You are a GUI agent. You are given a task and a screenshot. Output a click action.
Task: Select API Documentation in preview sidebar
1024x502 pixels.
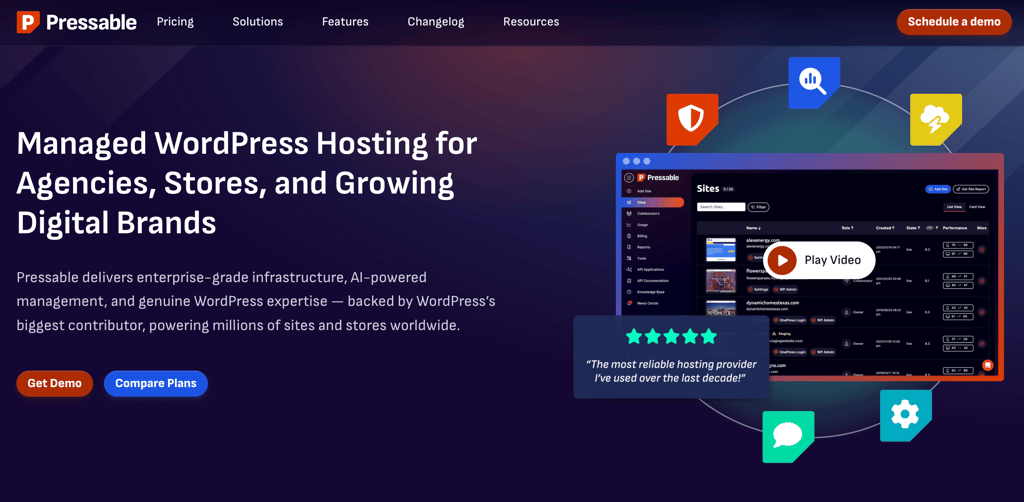[x=653, y=281]
